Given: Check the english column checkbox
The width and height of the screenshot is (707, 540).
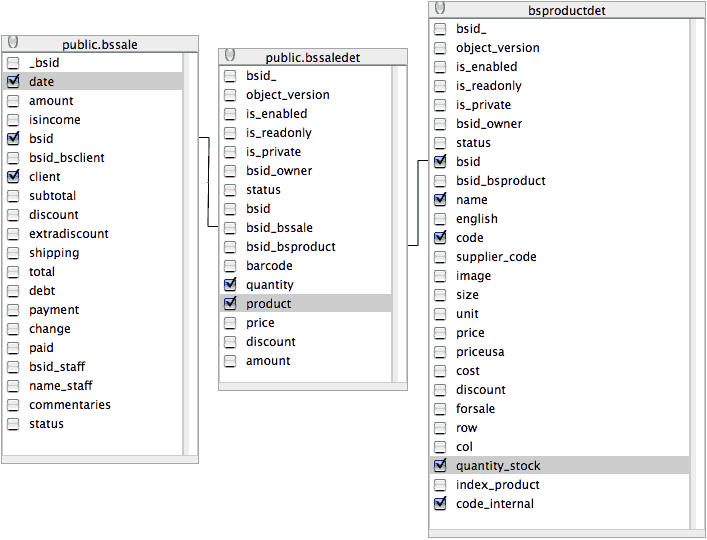Looking at the screenshot, I should click(440, 219).
